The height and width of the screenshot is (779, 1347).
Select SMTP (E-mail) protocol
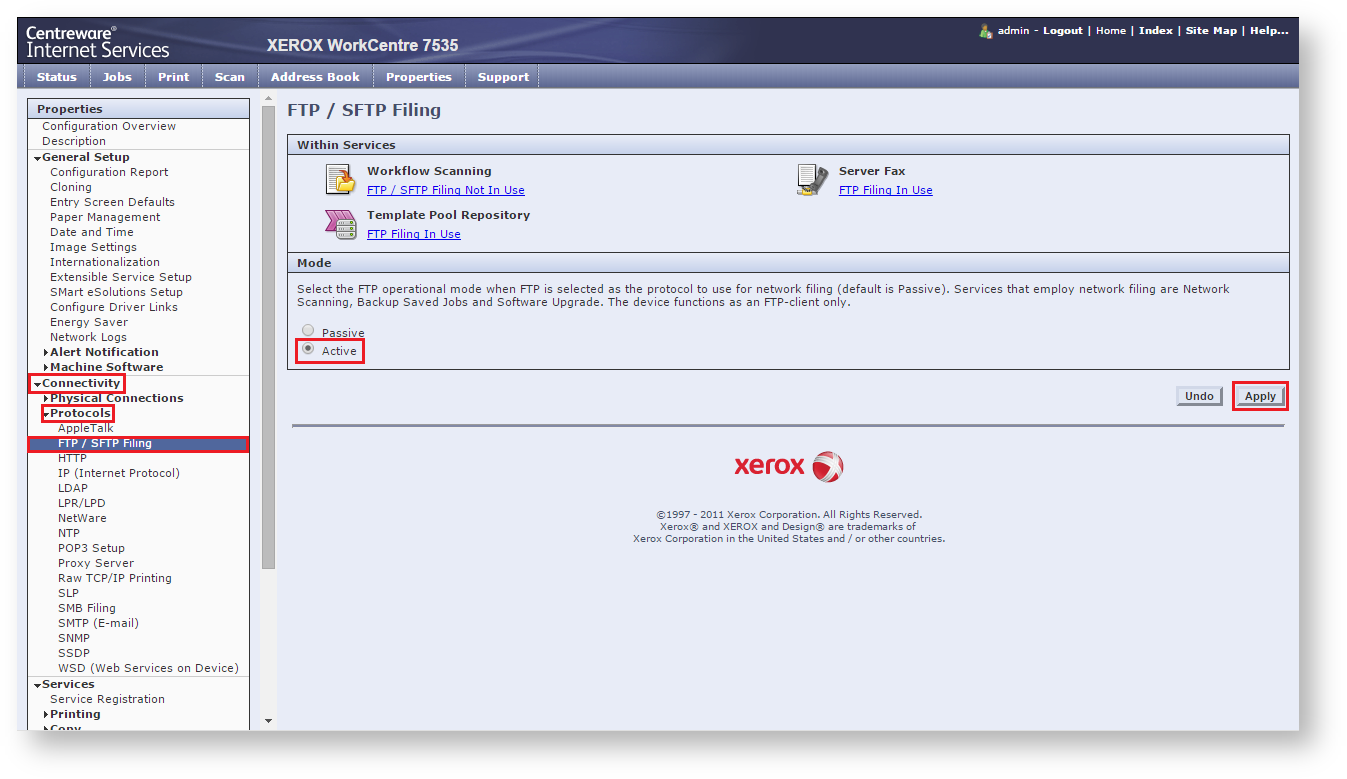(98, 623)
